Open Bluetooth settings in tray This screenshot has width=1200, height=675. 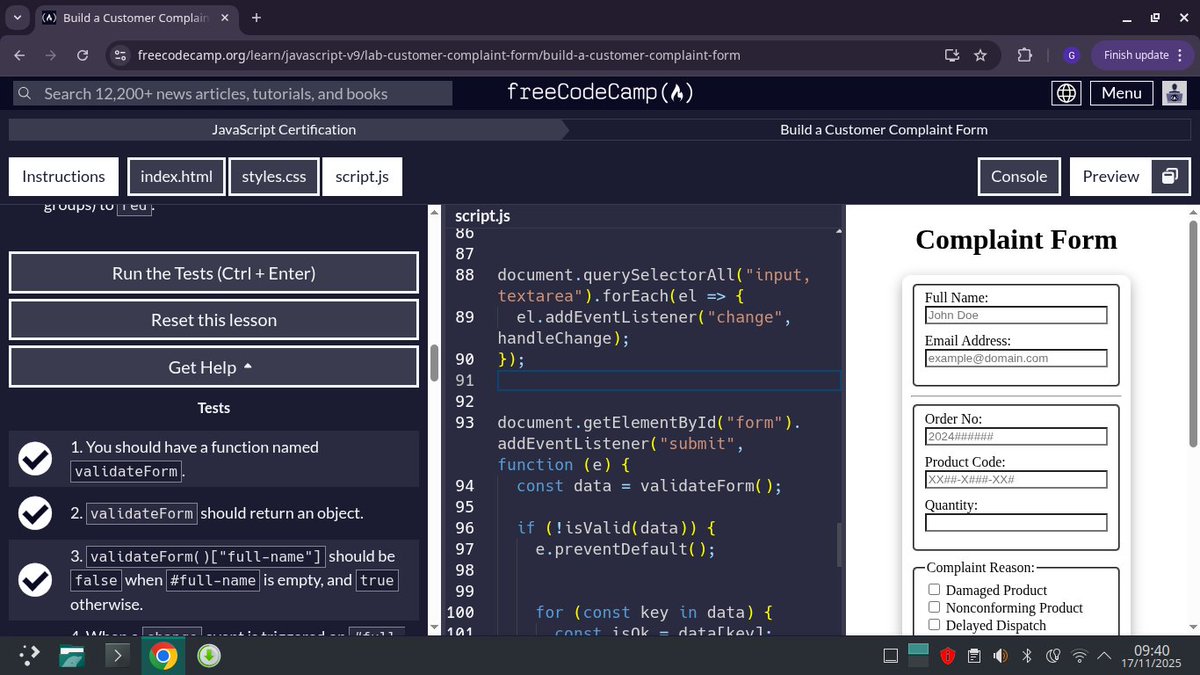(x=1026, y=656)
